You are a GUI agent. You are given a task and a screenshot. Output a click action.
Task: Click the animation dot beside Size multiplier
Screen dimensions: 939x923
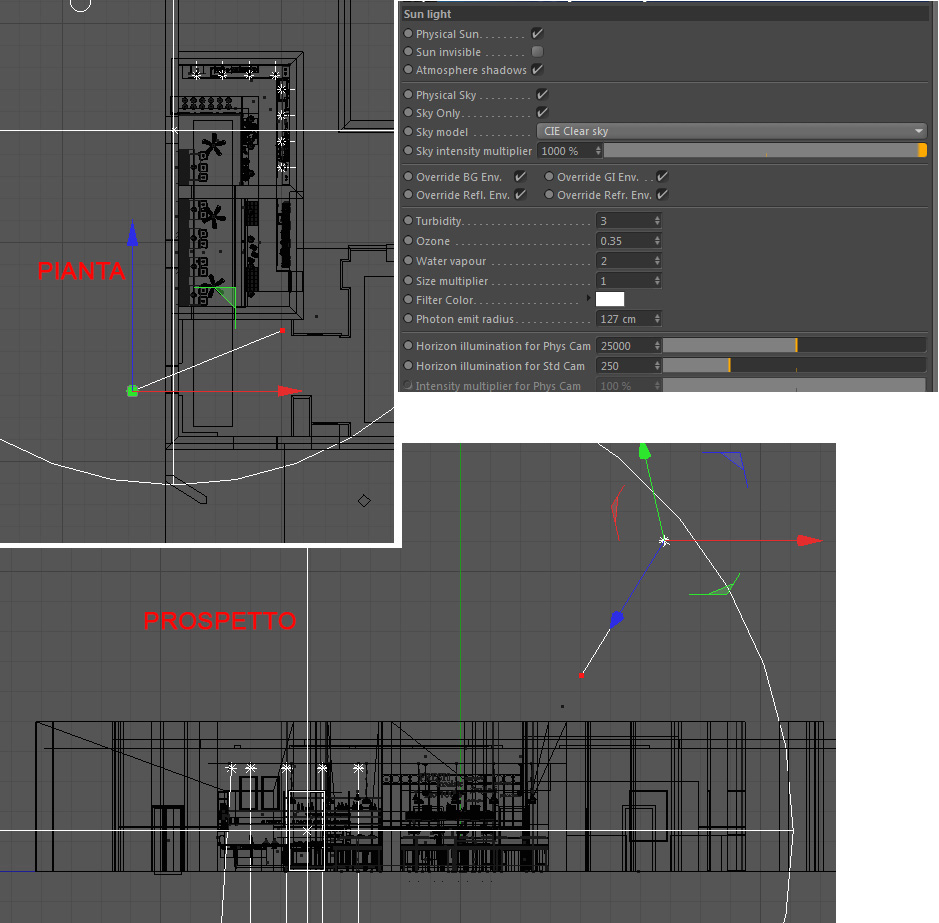coord(408,280)
